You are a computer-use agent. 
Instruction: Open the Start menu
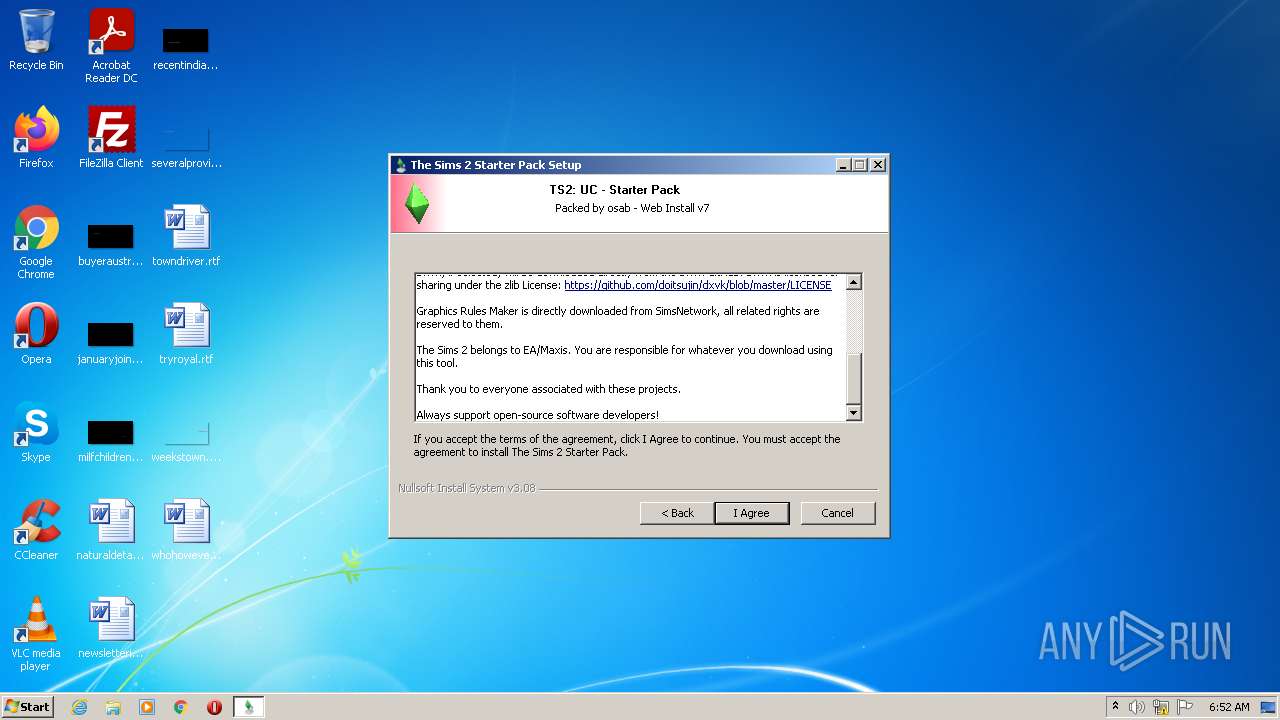tap(28, 707)
